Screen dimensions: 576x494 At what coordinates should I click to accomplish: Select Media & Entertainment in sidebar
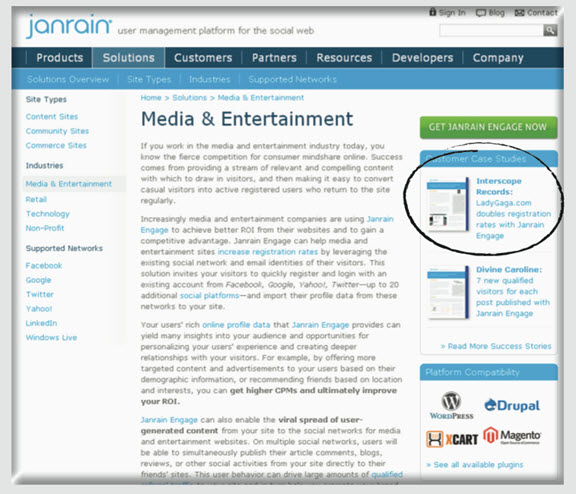pos(69,184)
